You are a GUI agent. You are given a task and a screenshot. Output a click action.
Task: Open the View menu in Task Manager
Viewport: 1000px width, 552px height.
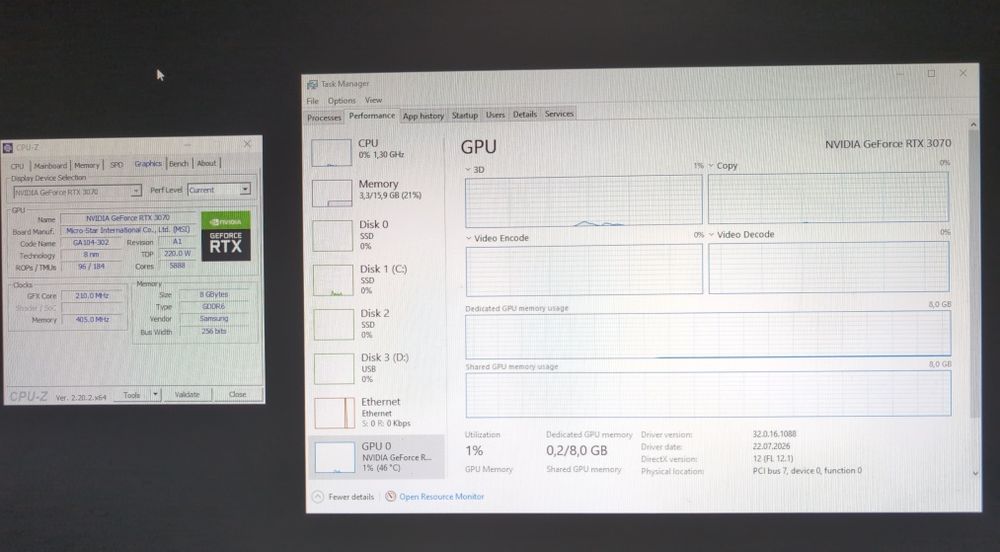(x=373, y=100)
